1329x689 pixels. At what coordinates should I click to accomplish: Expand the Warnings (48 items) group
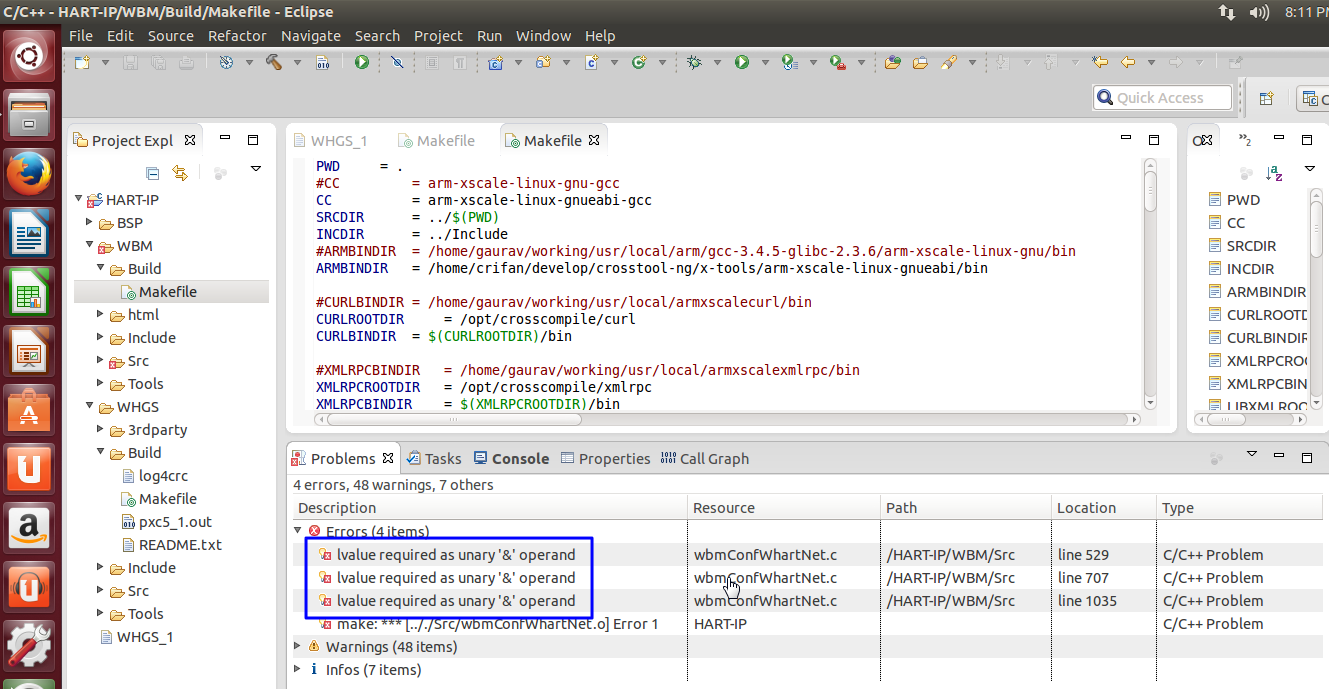298,647
